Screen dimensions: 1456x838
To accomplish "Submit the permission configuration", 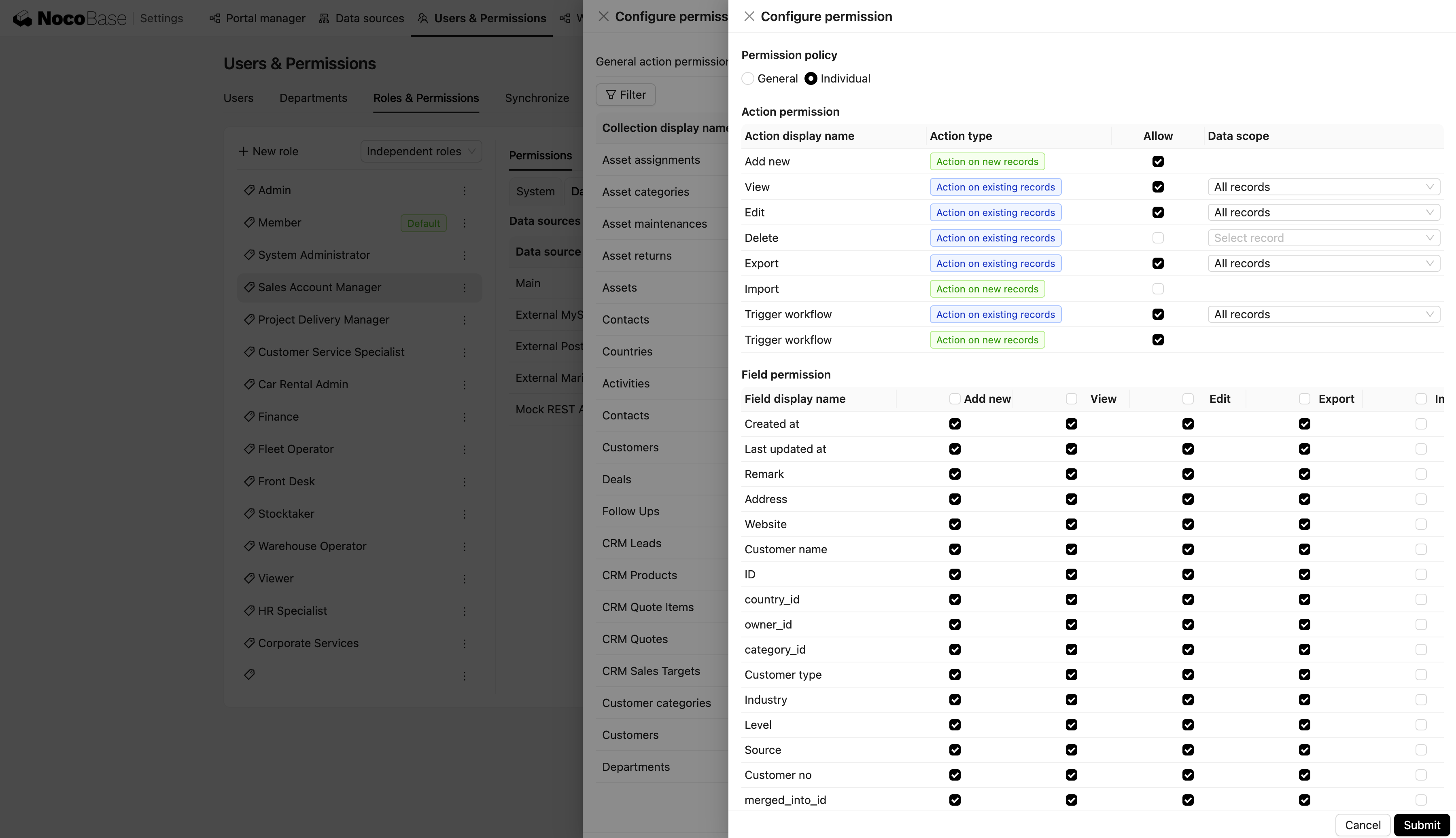I will tap(1422, 825).
